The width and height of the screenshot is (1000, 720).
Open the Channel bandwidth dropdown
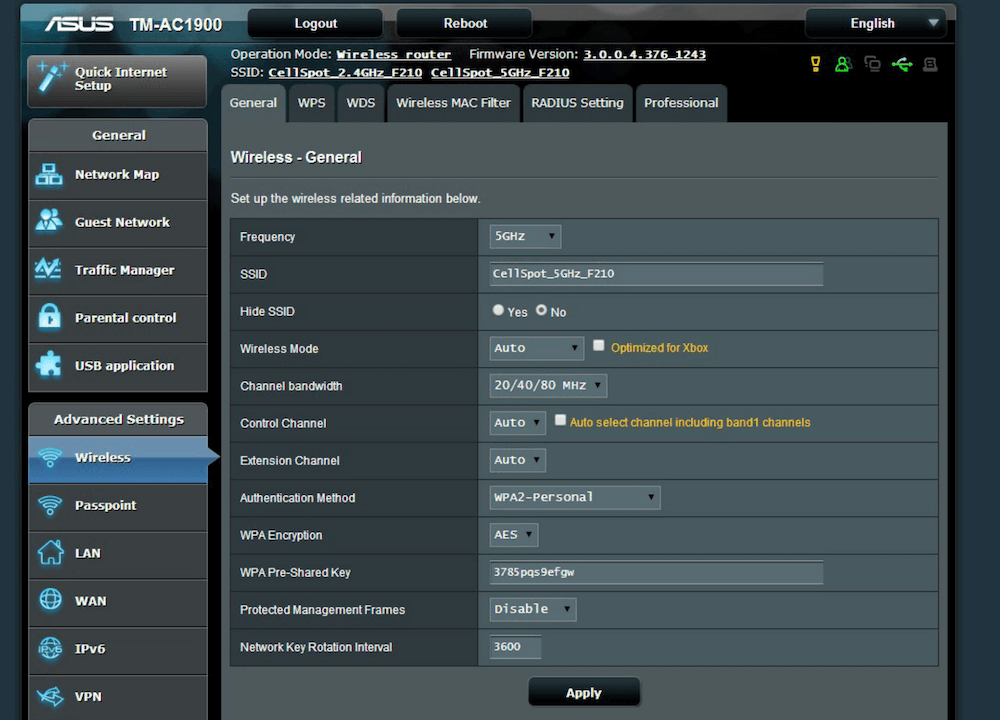pos(548,386)
